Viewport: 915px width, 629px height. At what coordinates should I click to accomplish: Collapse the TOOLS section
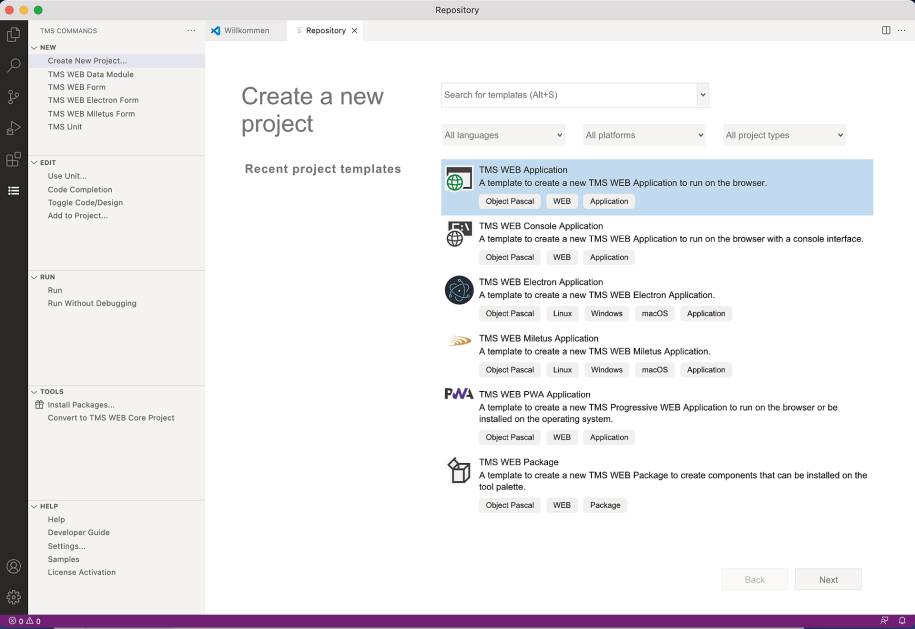coord(34,392)
